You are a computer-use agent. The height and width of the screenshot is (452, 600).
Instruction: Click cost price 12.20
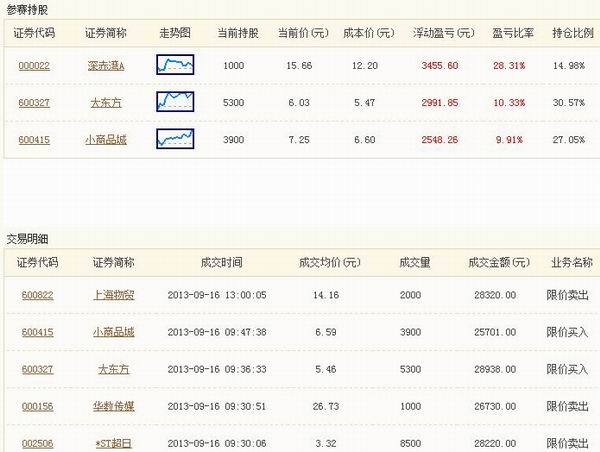click(x=365, y=66)
